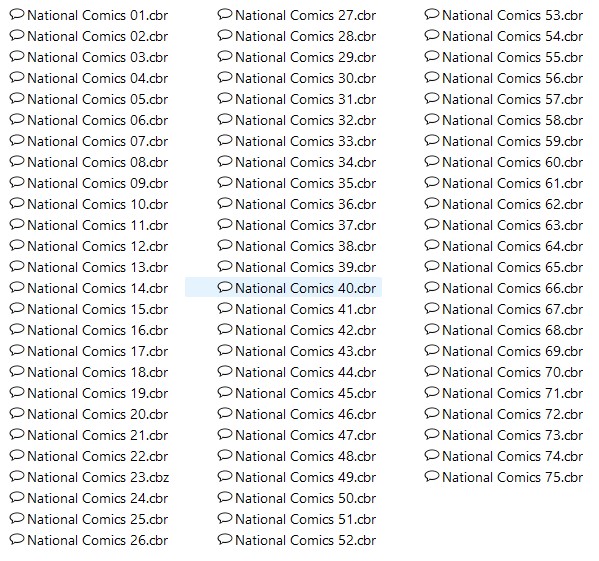Select file name National Comics 45.cbr
Image resolution: width=599 pixels, height=561 pixels.
(306, 393)
